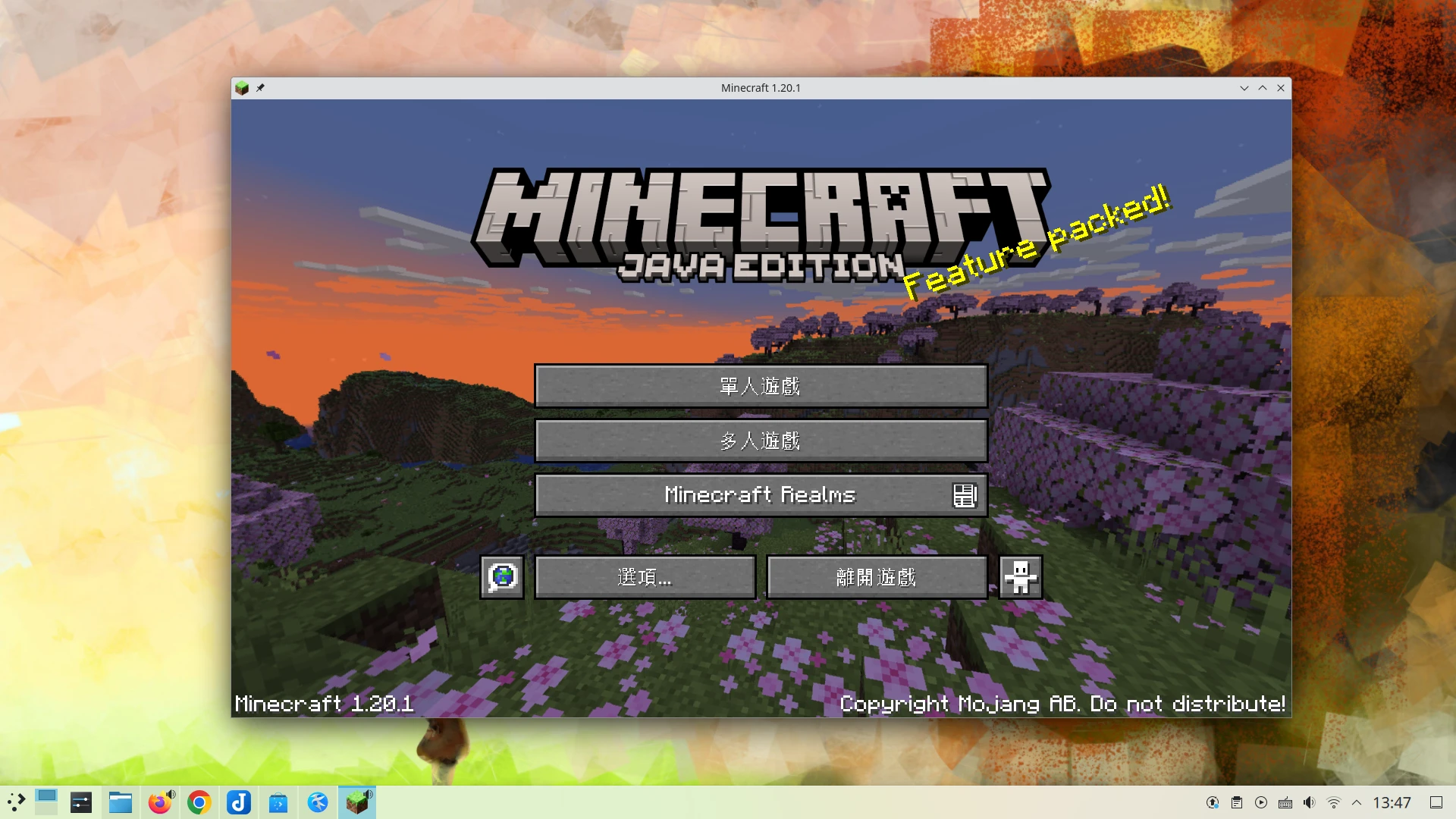Open the Wi-Fi network tray icon
Image resolution: width=1456 pixels, height=819 pixels.
tap(1334, 802)
